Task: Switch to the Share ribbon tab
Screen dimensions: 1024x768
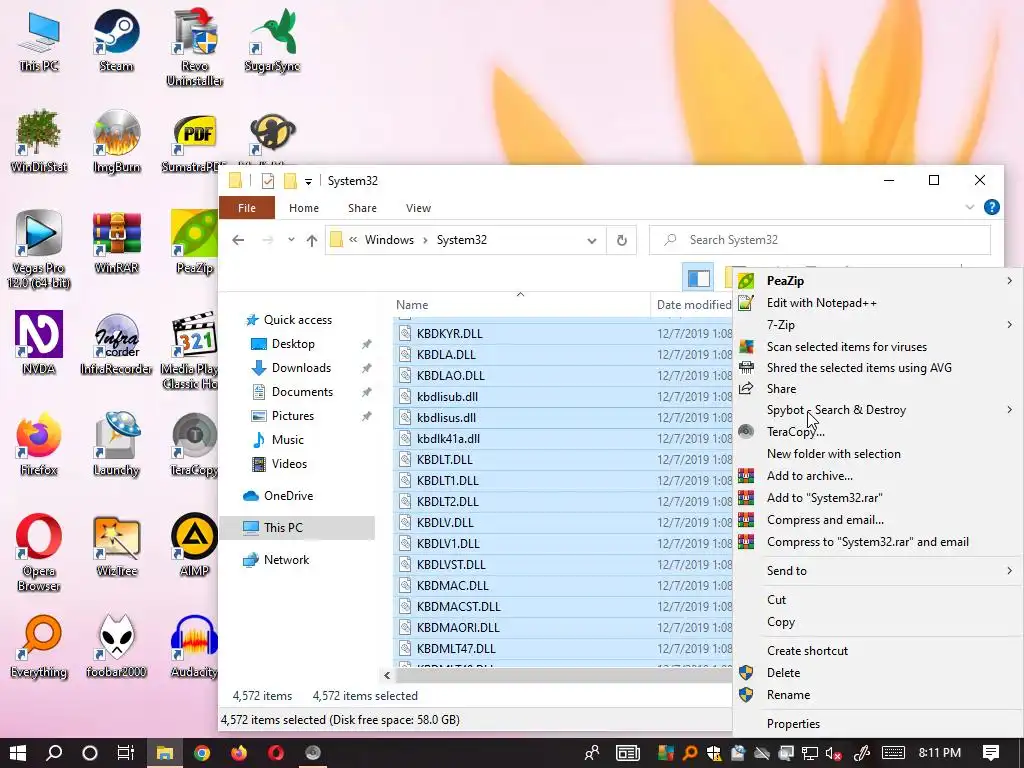Action: tap(362, 208)
